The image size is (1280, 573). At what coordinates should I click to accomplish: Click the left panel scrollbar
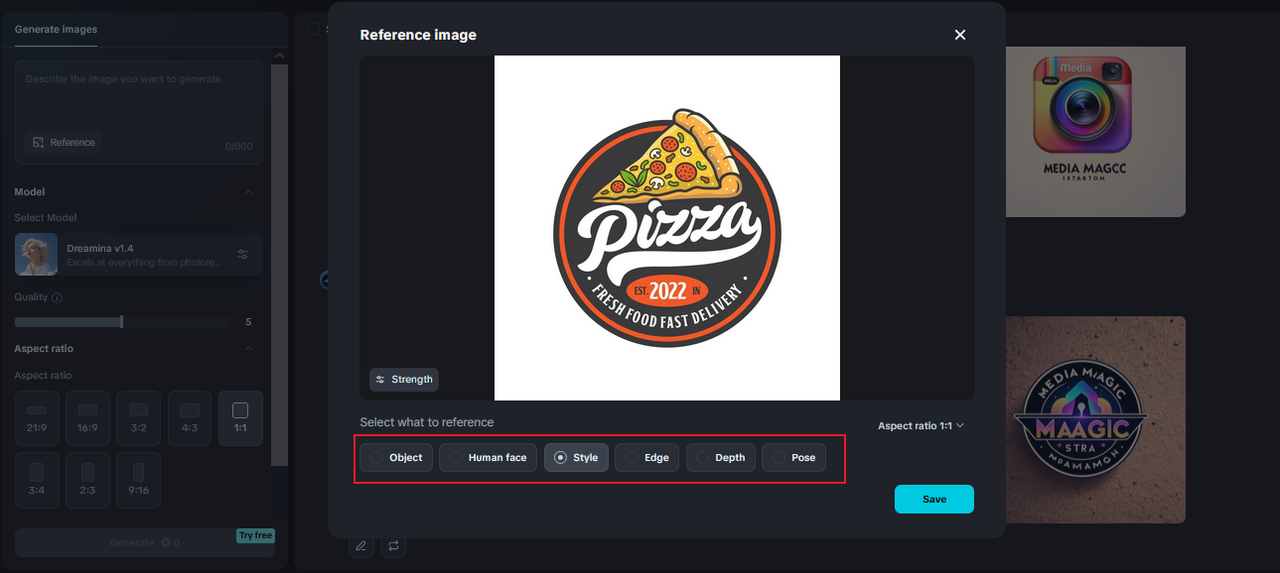(280, 265)
